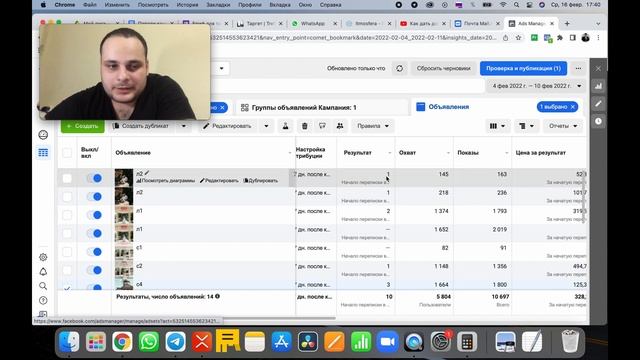Switch off ad с2 toggle
The image size is (640, 360).
click(x=94, y=270)
